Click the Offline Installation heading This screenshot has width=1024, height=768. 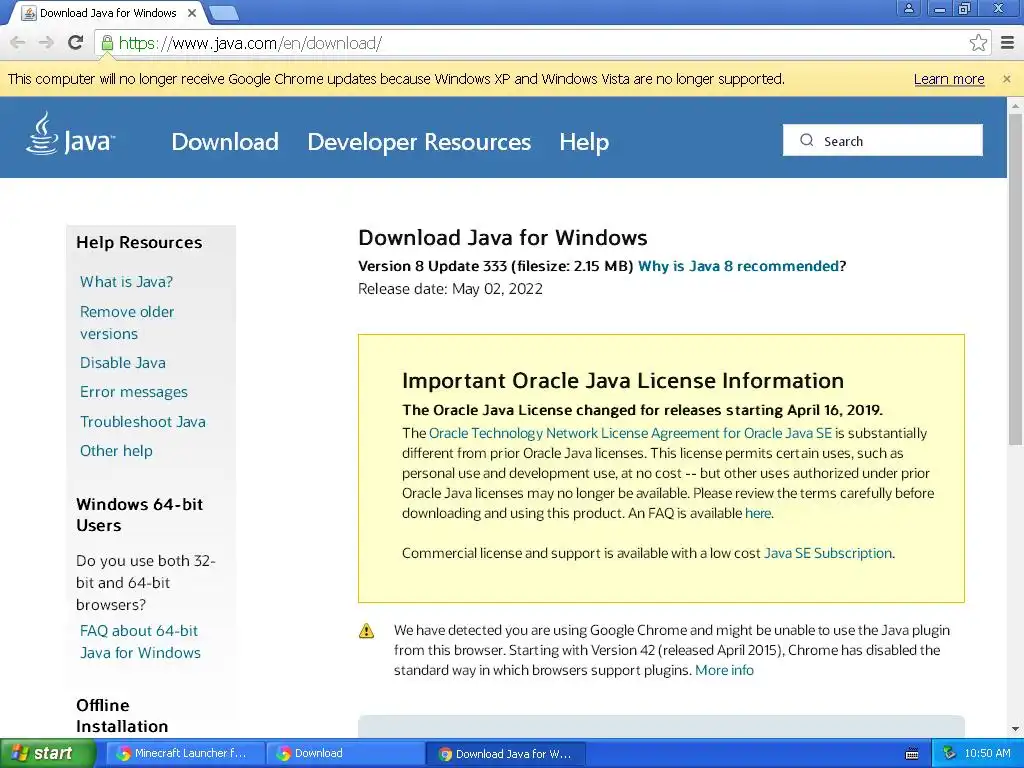[x=122, y=716]
